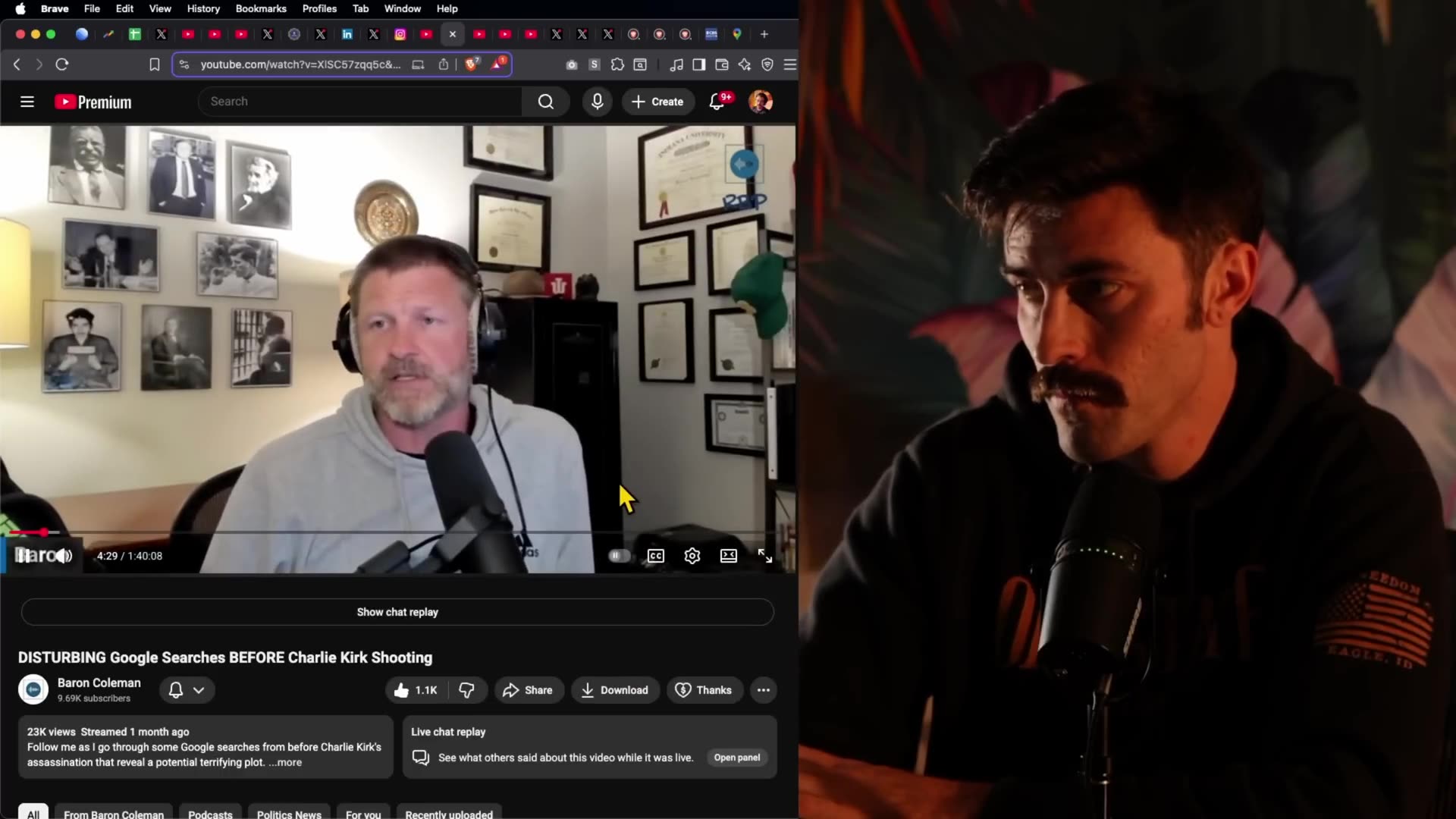This screenshot has width=1456, height=819.
Task: Dislike the video
Action: [x=466, y=690]
